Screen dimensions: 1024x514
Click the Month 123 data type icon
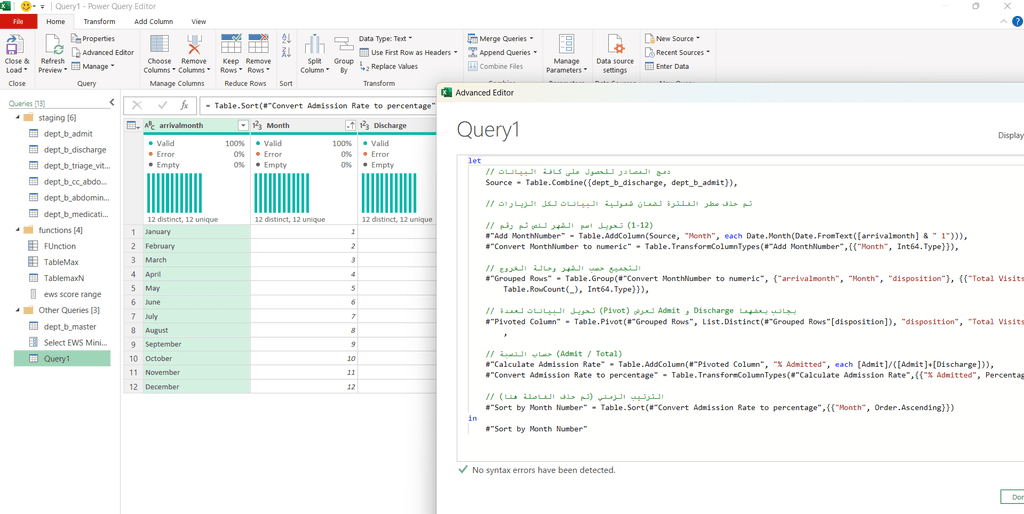tap(257, 125)
